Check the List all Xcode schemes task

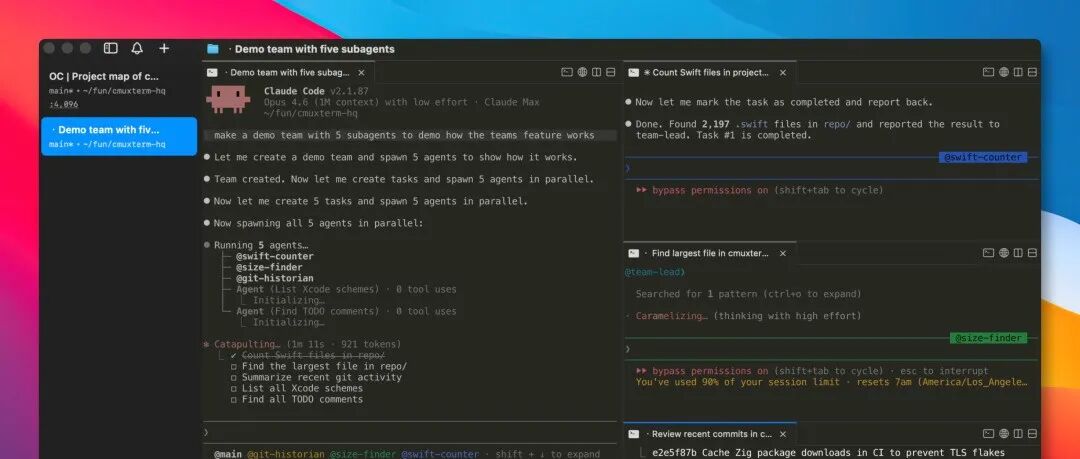(234, 389)
